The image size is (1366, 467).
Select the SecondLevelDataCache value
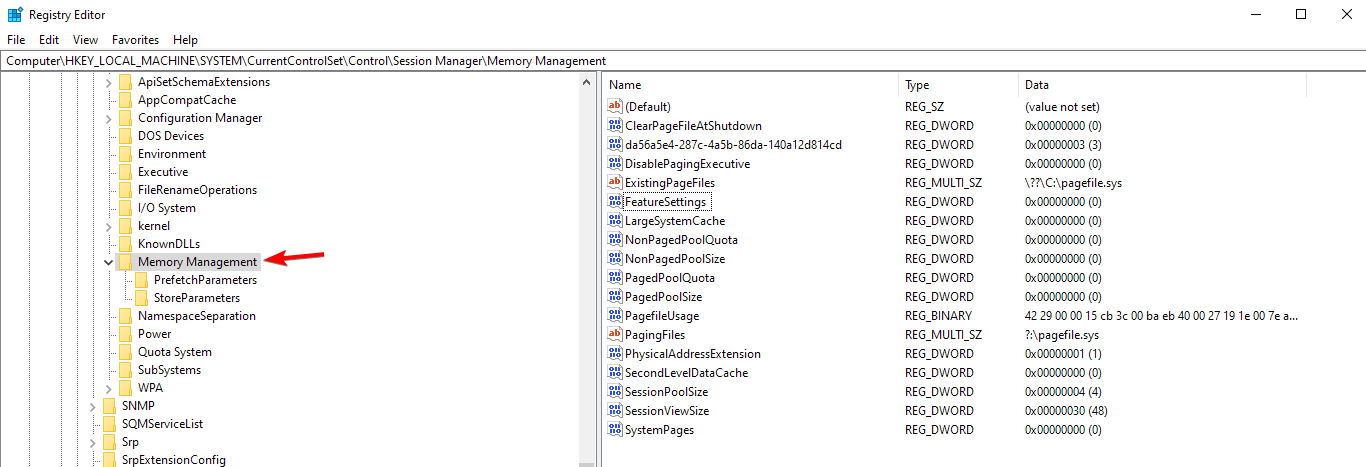coord(686,373)
